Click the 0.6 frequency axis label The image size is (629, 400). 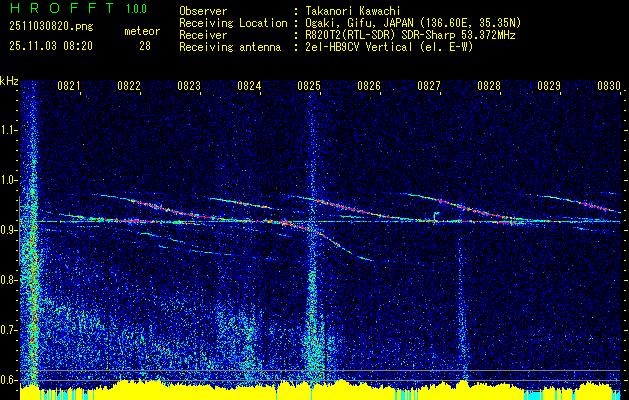point(9,380)
